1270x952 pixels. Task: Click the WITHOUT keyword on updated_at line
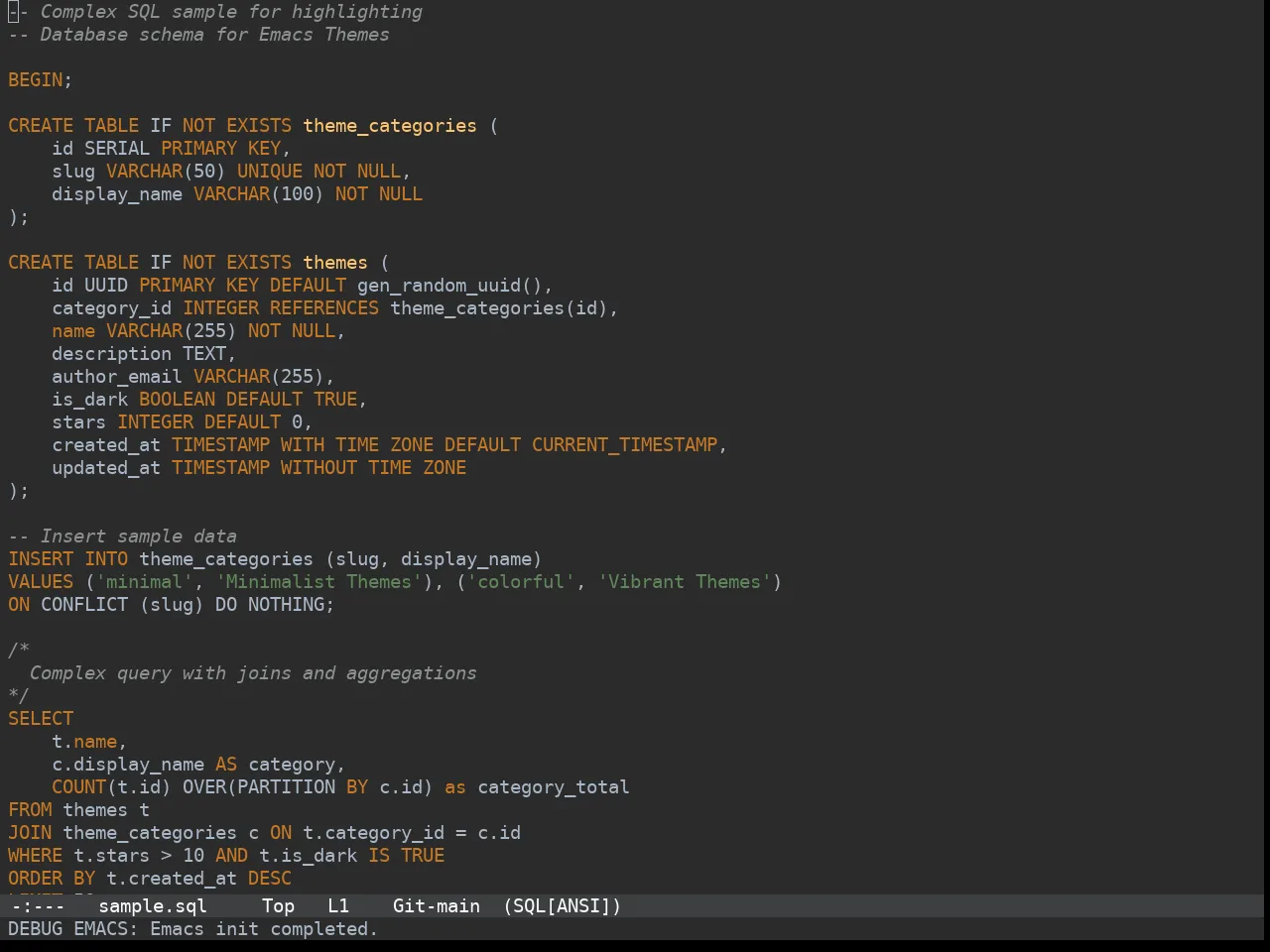[318, 468]
